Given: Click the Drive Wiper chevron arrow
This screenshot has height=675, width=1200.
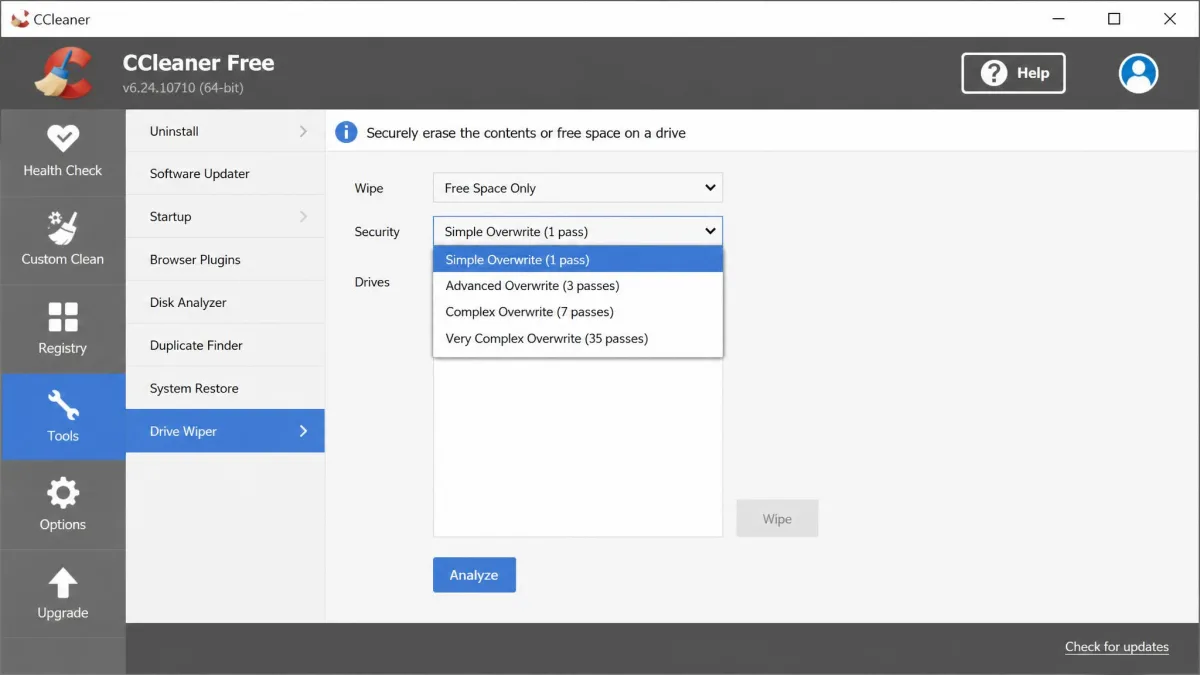Looking at the screenshot, I should coord(304,431).
